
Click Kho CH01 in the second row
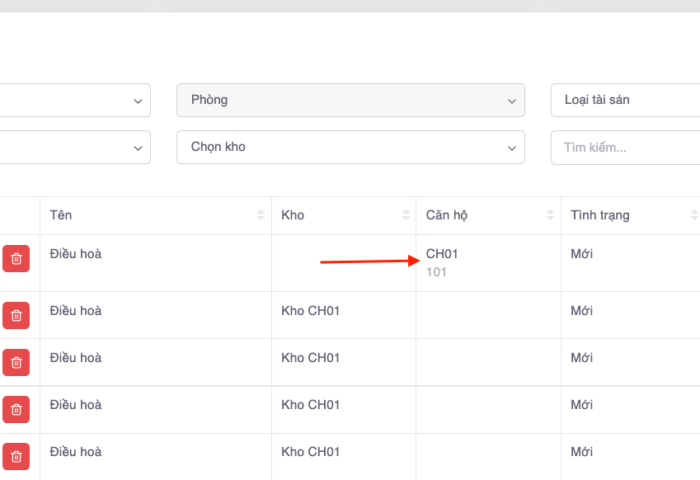pos(310,311)
